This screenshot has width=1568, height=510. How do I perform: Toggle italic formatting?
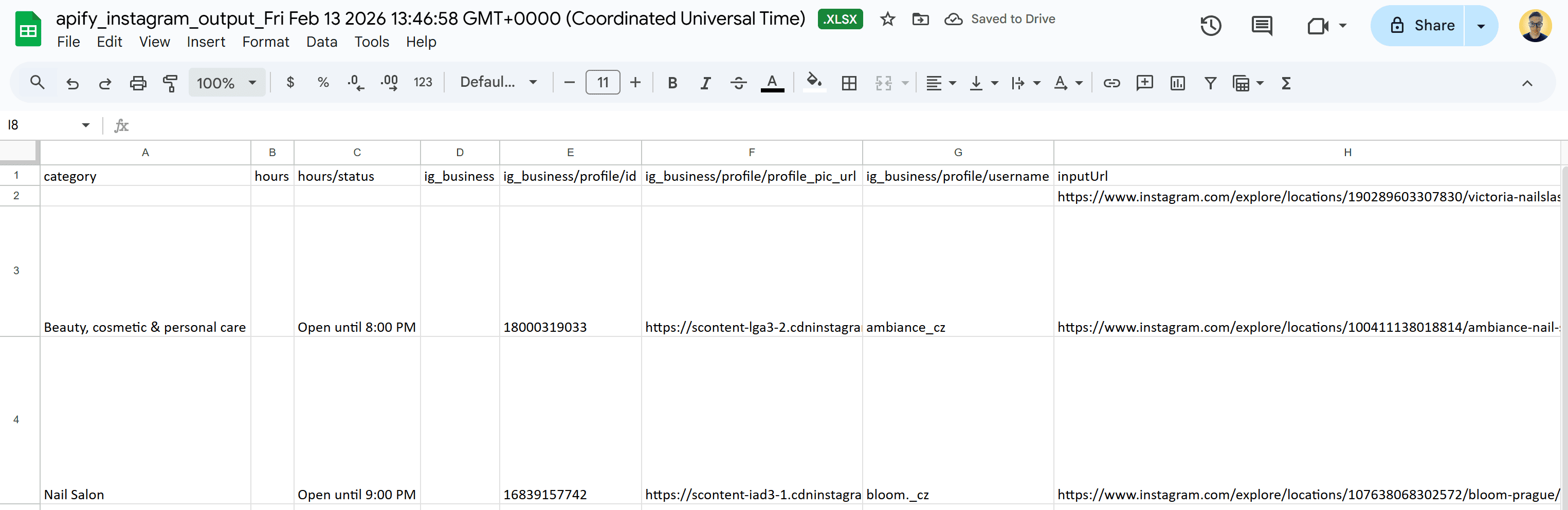click(705, 83)
